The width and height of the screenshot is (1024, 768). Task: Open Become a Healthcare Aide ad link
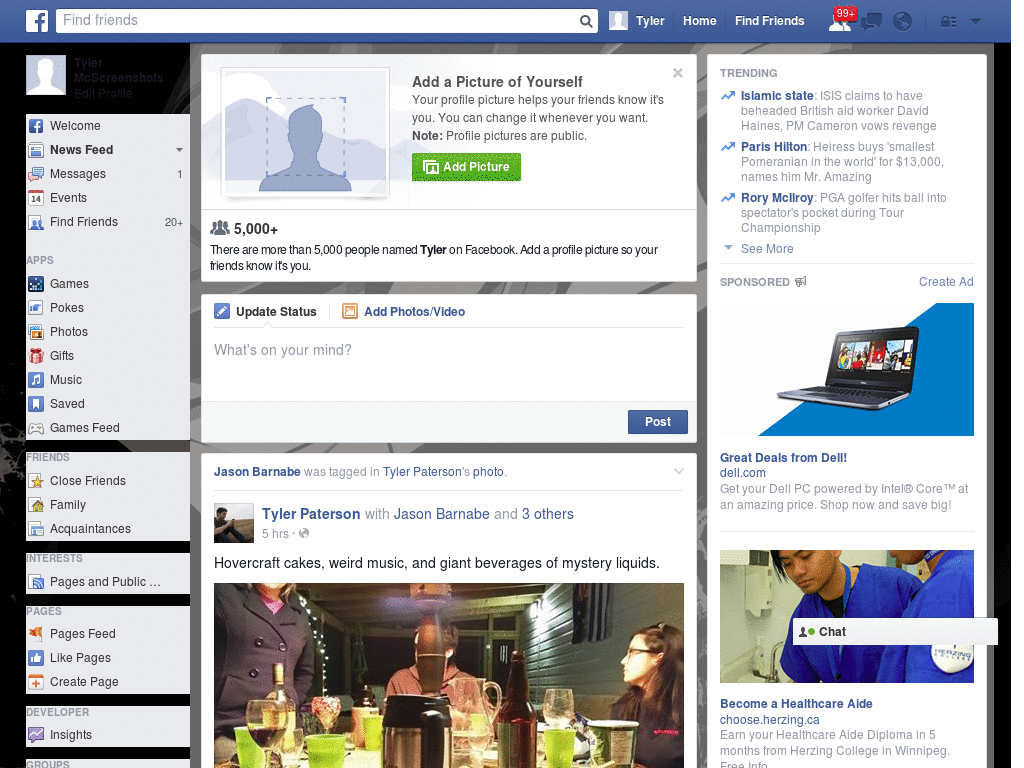(x=796, y=704)
